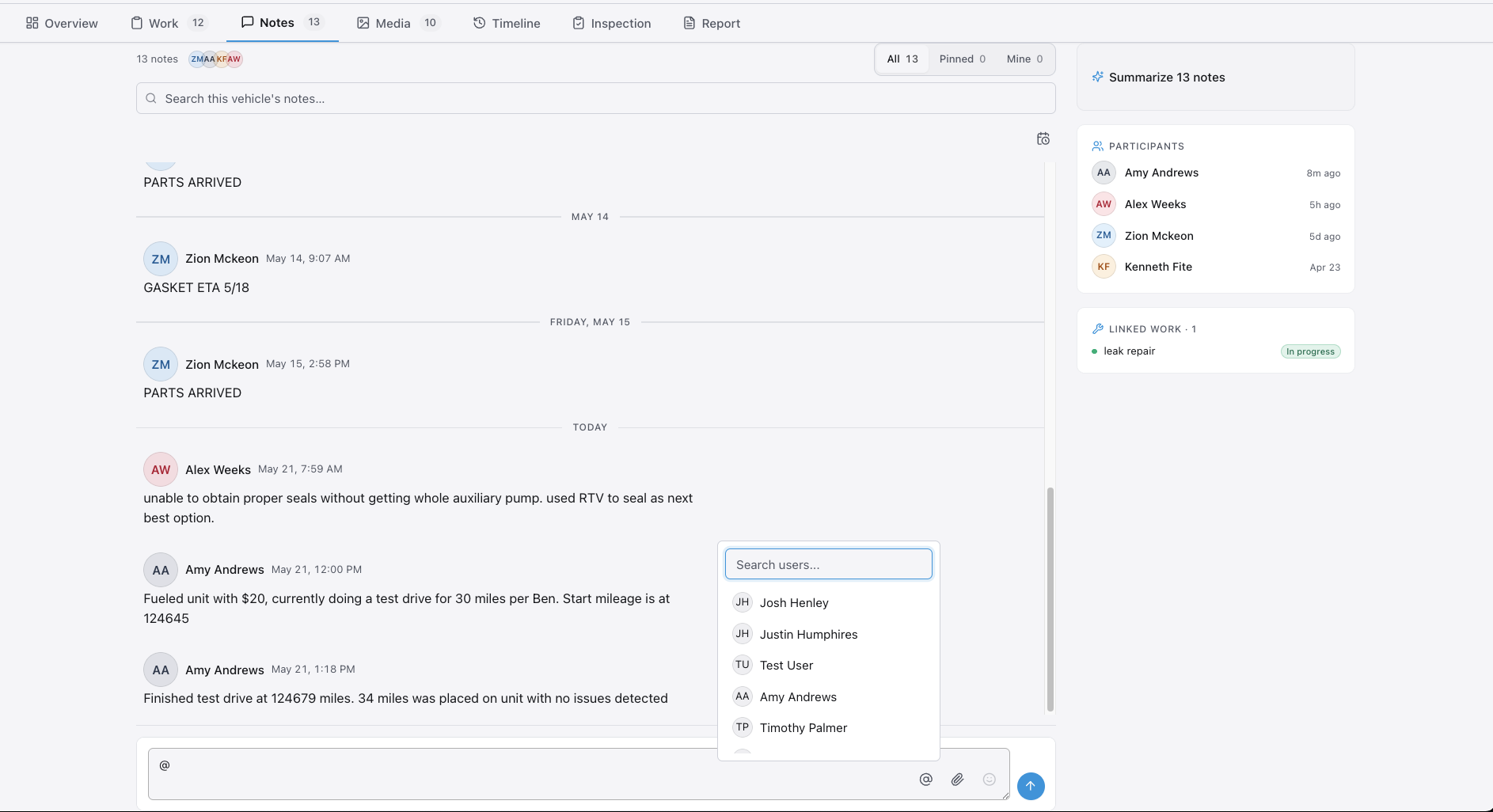The height and width of the screenshot is (812, 1493).
Task: Open the emoji picker smiley icon
Action: pyautogui.click(x=989, y=780)
